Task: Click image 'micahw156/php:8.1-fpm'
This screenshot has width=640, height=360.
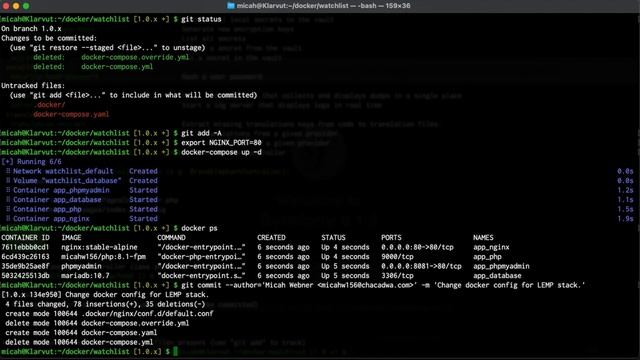Action: [103, 257]
